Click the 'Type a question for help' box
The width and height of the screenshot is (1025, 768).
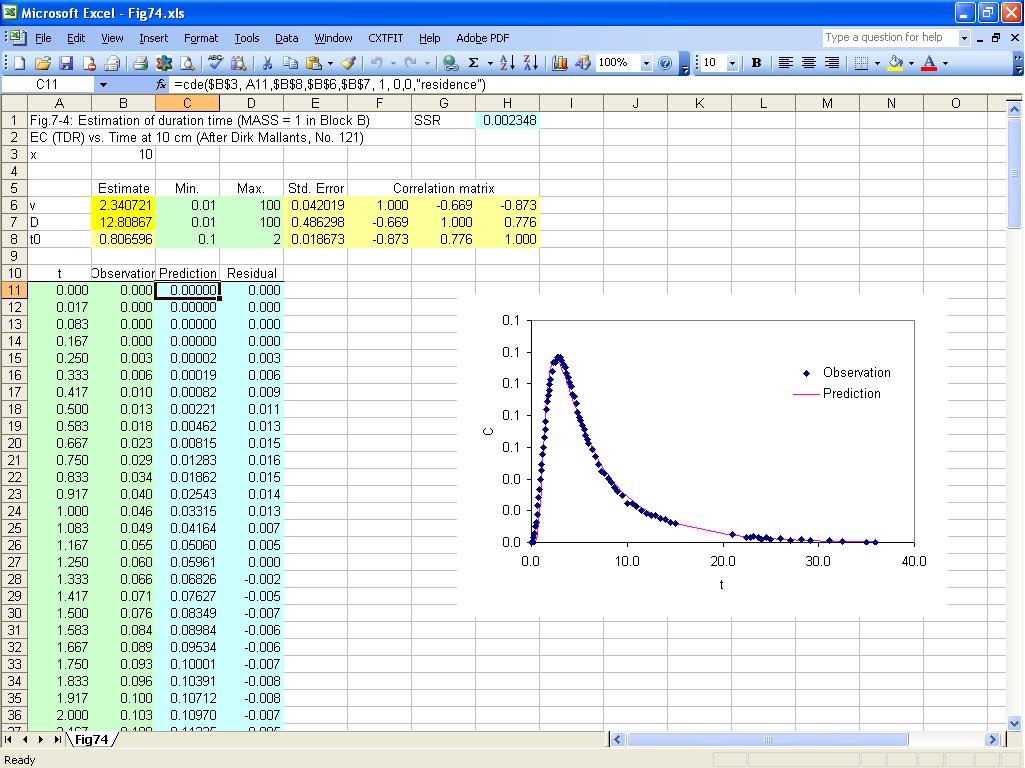889,37
